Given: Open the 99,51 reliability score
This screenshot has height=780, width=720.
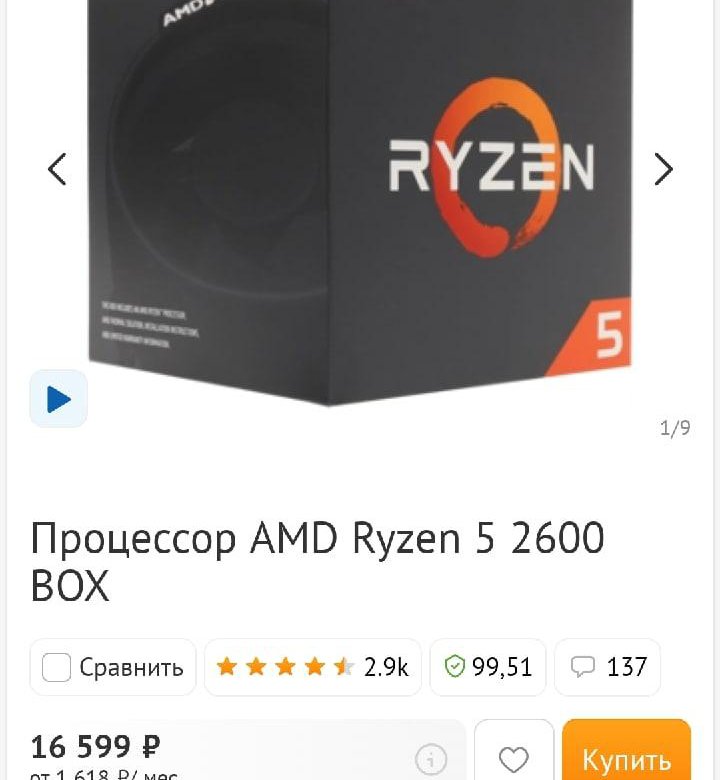Looking at the screenshot, I should [x=502, y=667].
